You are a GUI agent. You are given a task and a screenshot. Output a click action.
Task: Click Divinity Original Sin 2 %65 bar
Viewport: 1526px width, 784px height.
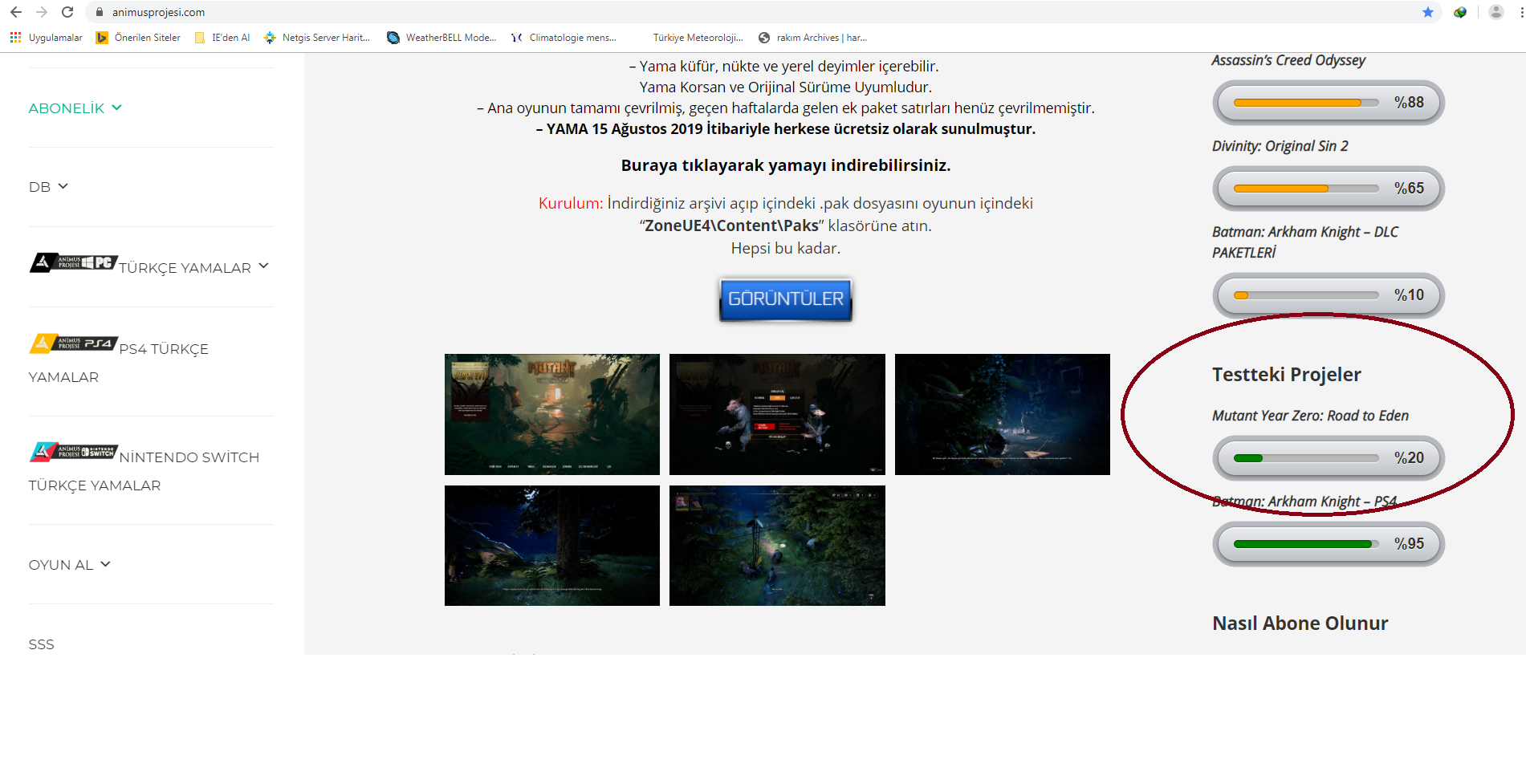pyautogui.click(x=1329, y=189)
